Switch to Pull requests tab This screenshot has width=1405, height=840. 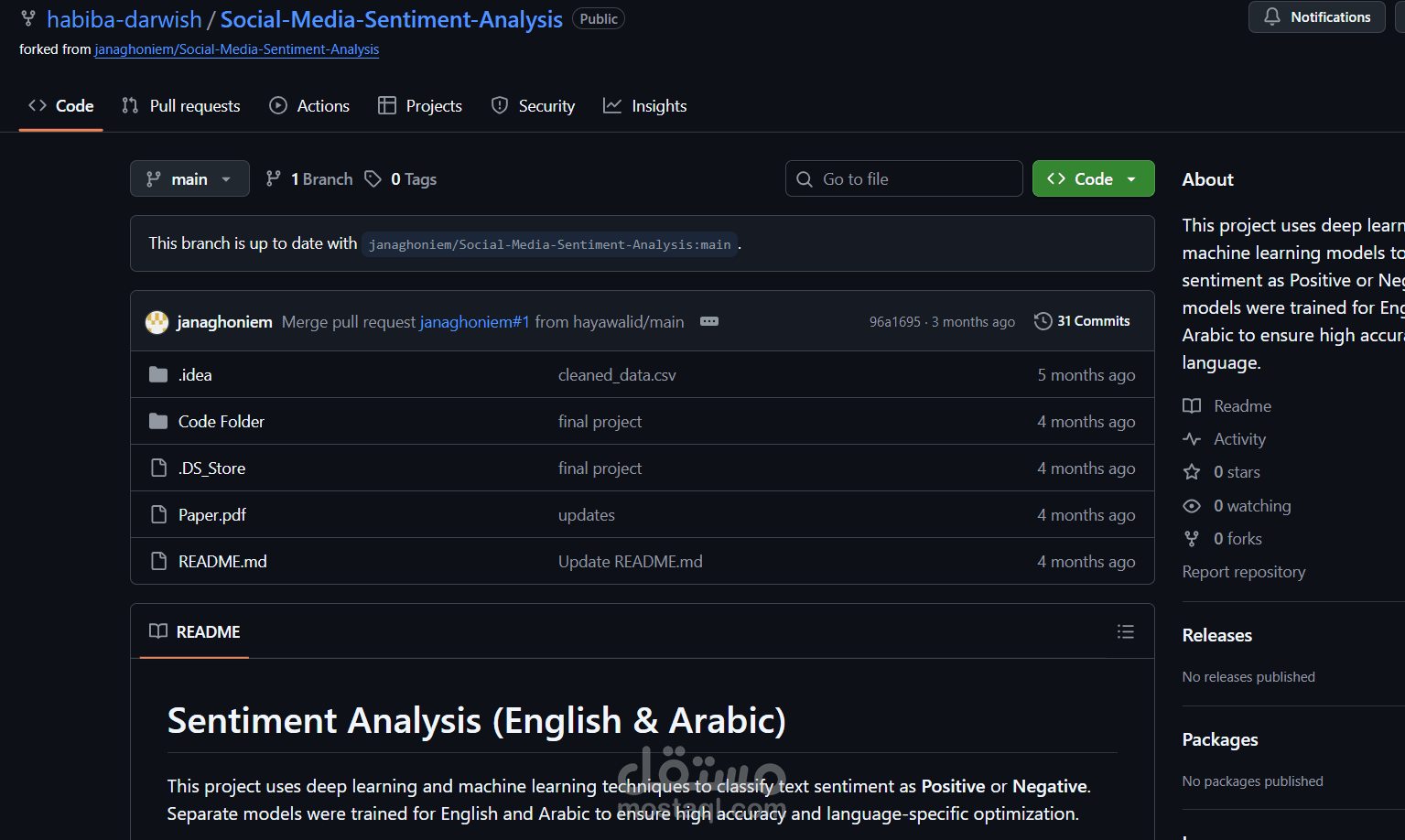(x=181, y=106)
